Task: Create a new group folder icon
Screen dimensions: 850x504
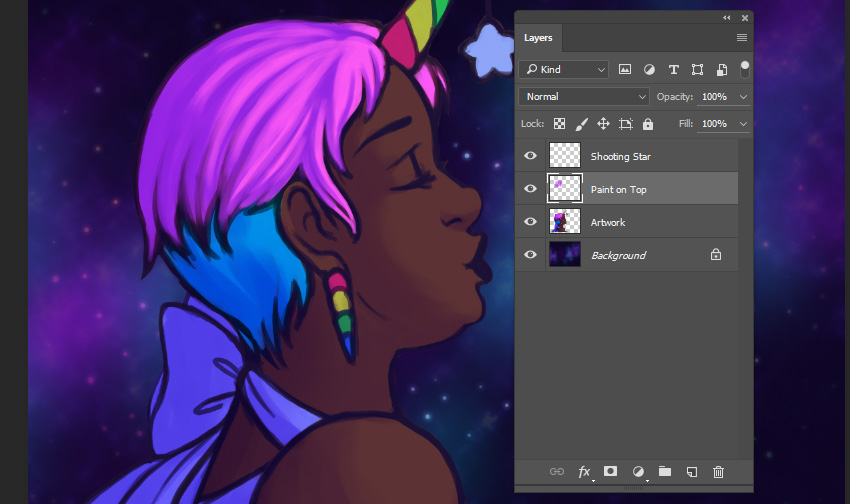Action: 665,471
